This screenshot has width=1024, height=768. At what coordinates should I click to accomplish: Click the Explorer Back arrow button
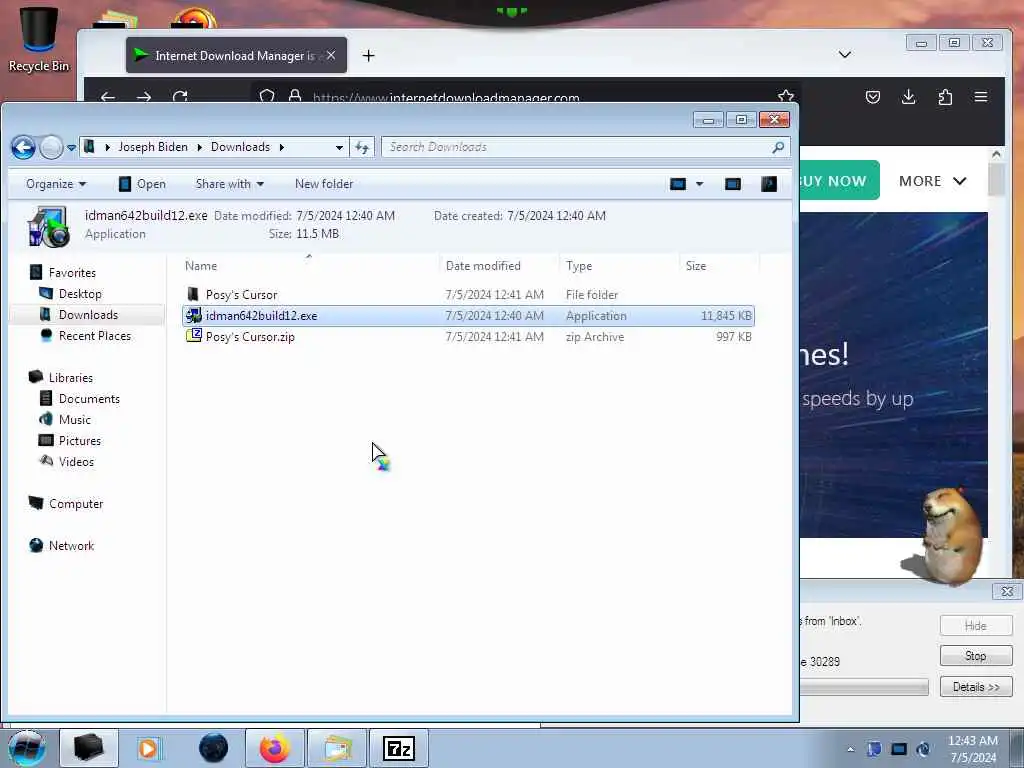click(24, 148)
